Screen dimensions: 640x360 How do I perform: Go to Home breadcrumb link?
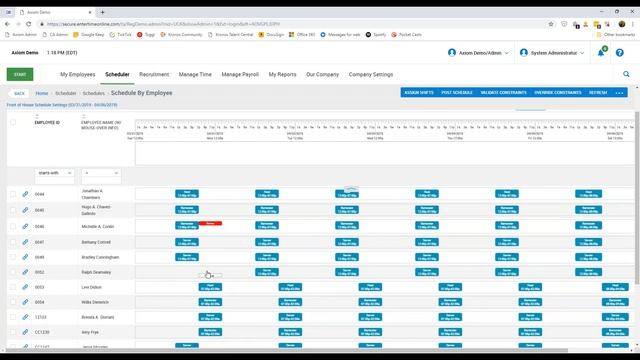(x=42, y=93)
